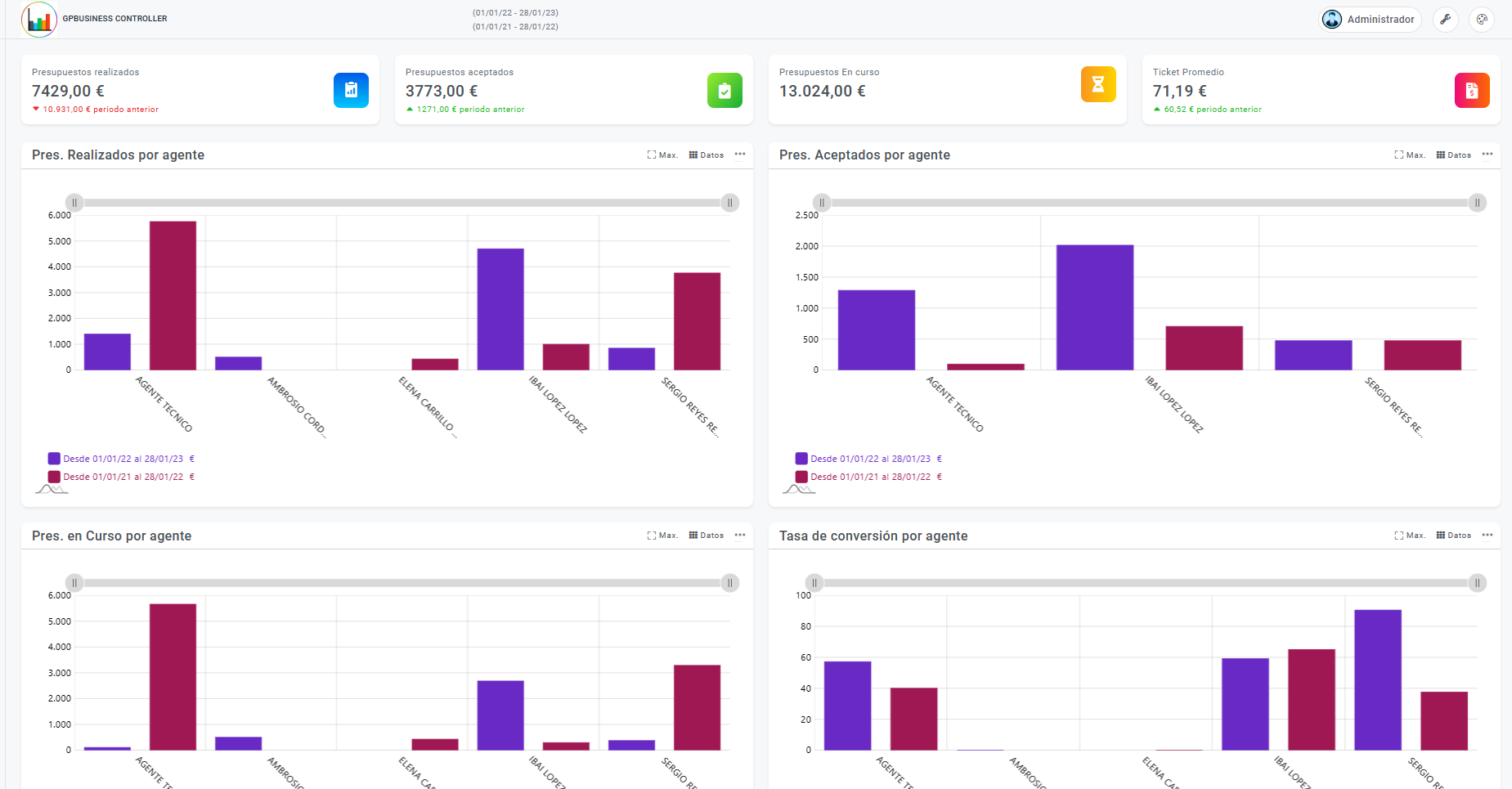Screen dimensions: 1512x789
Task: Click the GPBusiness Controller logo icon
Action: (x=39, y=20)
